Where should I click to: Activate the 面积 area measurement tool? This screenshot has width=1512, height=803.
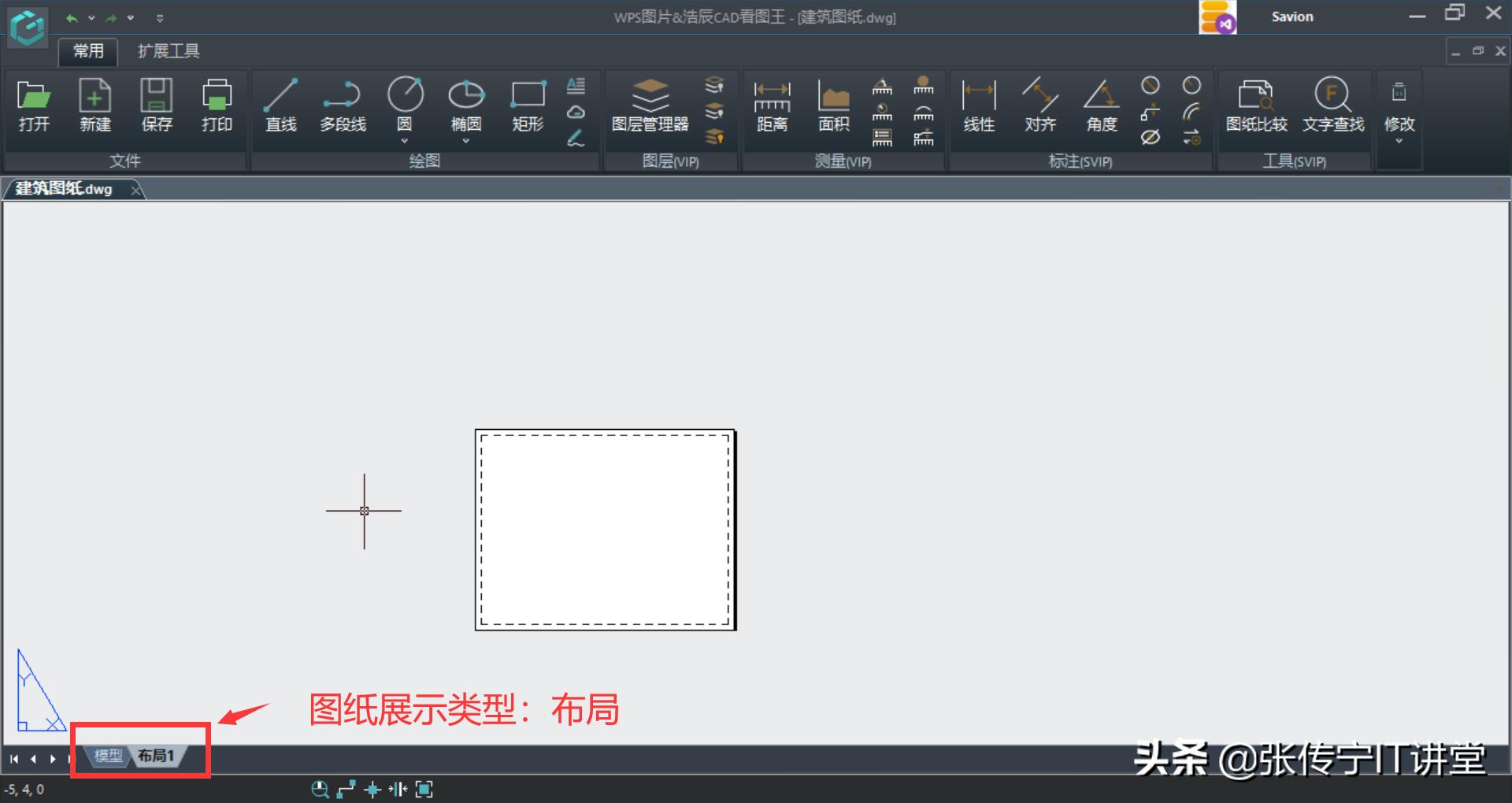pos(832,105)
